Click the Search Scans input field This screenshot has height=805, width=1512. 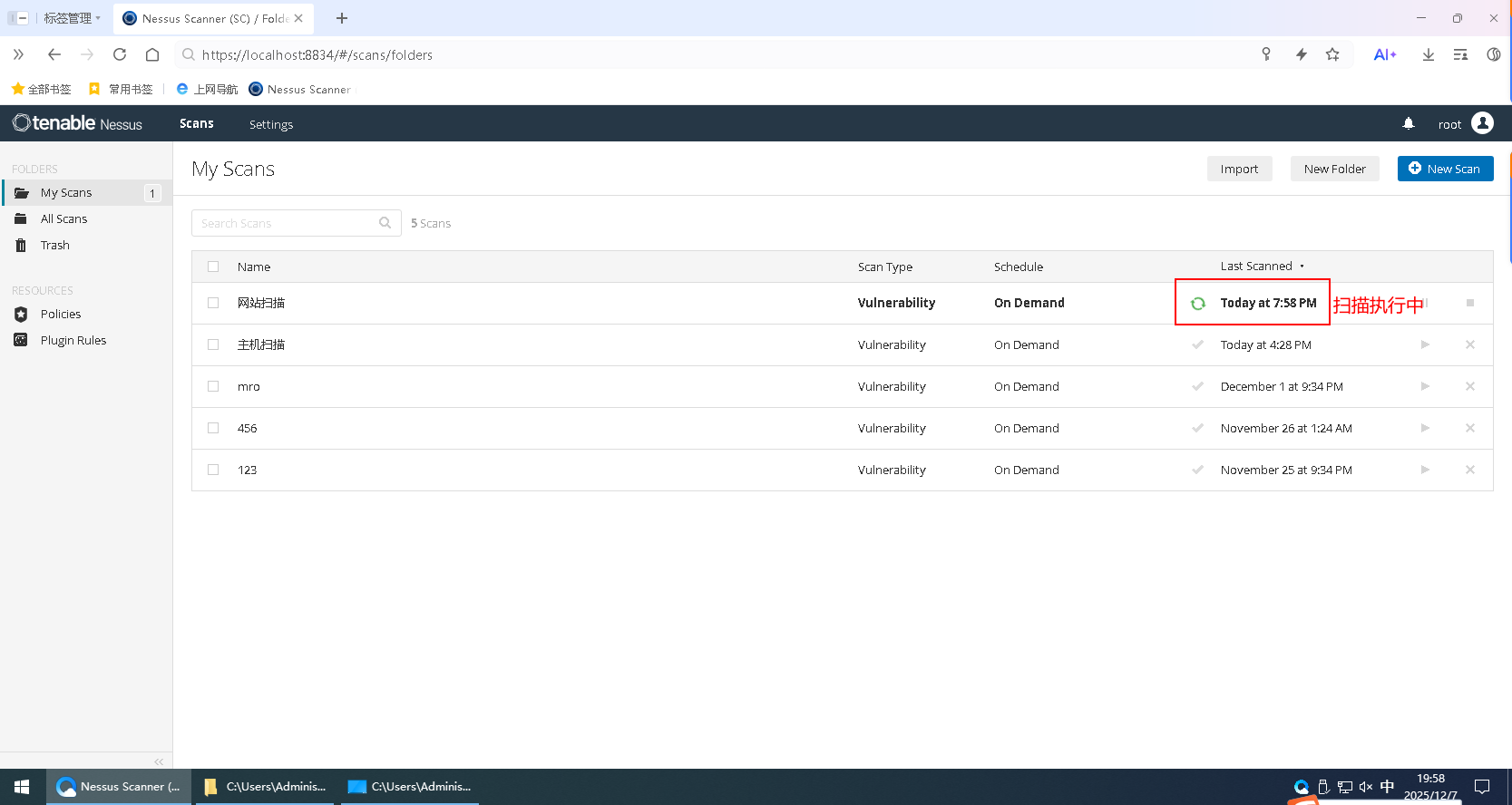(286, 223)
